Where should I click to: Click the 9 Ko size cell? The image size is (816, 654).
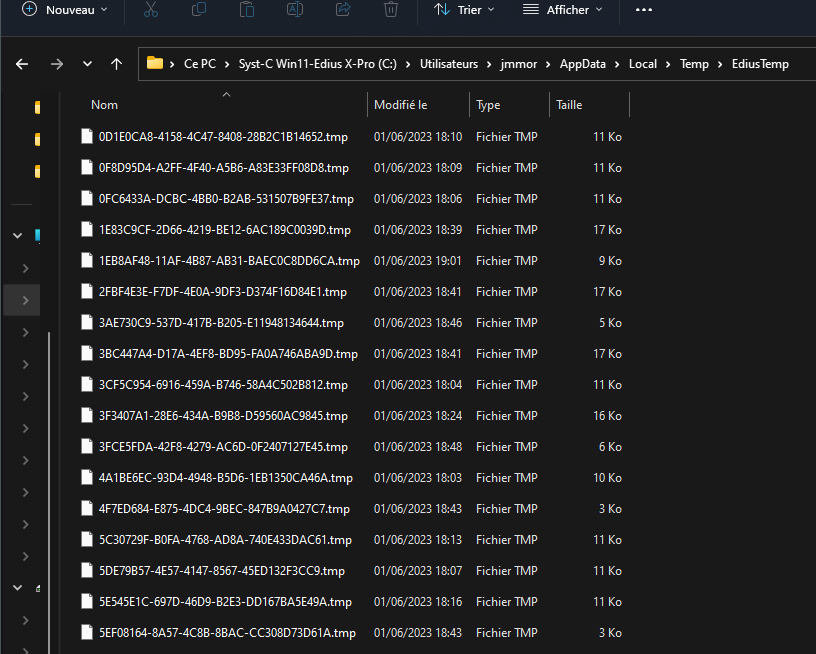tap(610, 261)
